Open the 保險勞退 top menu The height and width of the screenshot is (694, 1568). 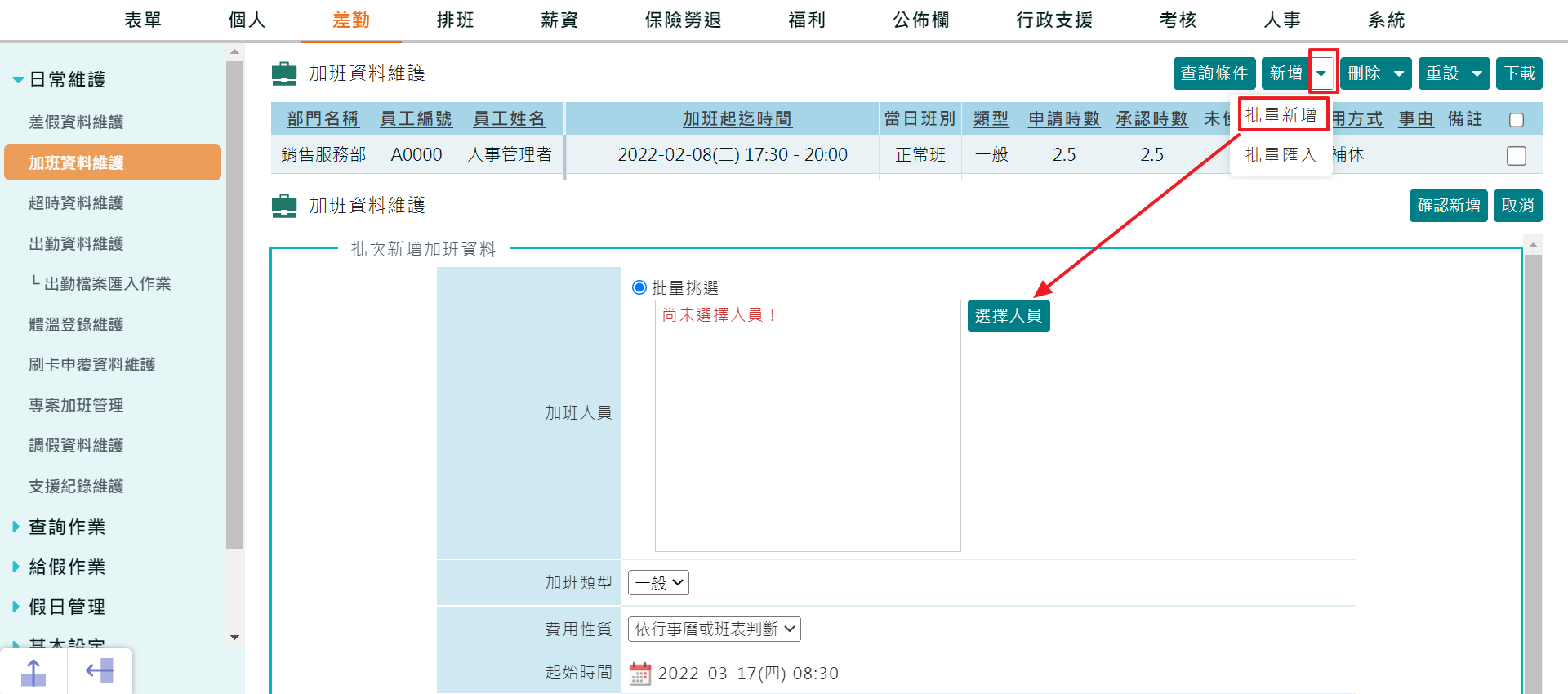pos(684,20)
